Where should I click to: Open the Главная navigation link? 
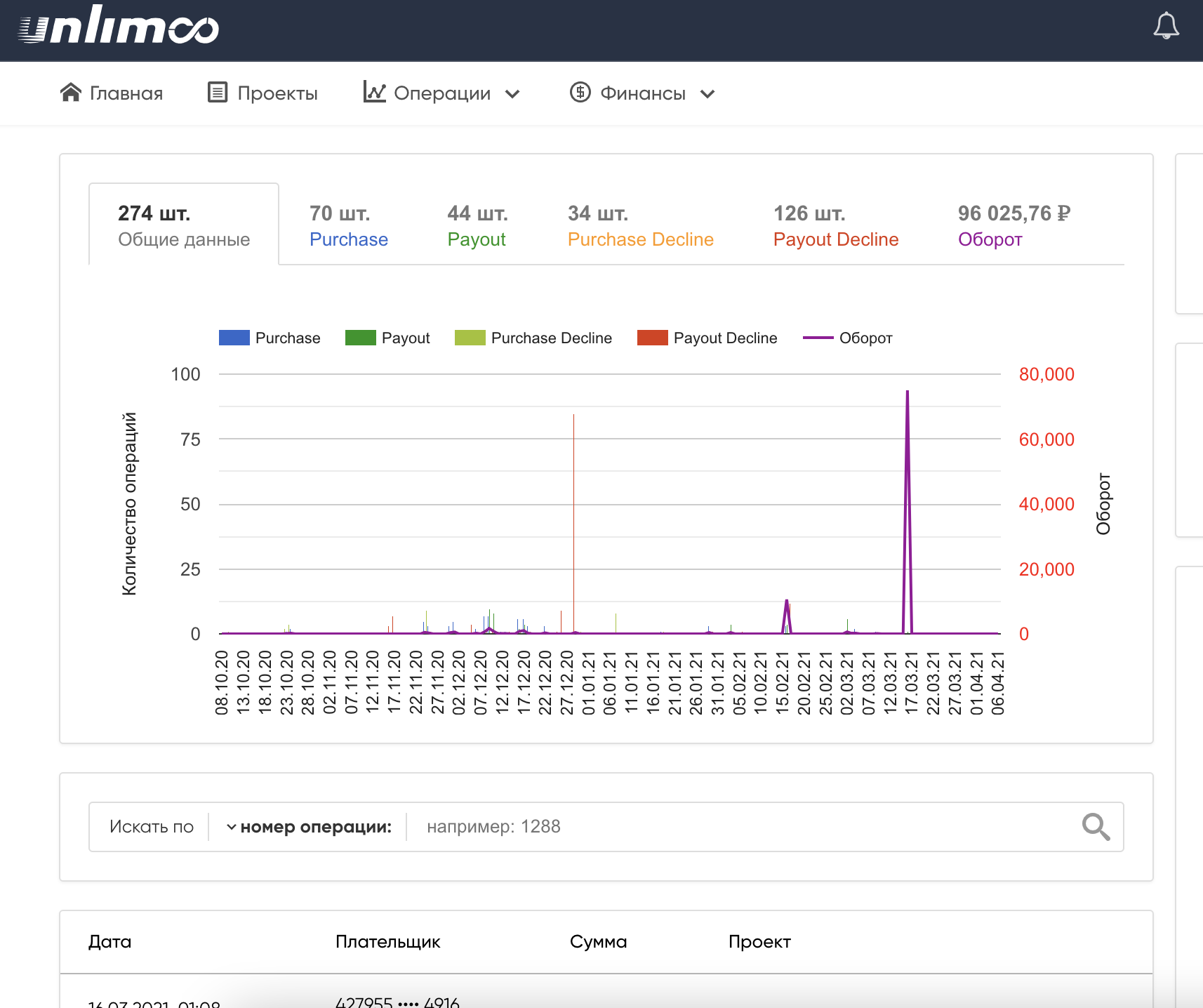click(126, 93)
